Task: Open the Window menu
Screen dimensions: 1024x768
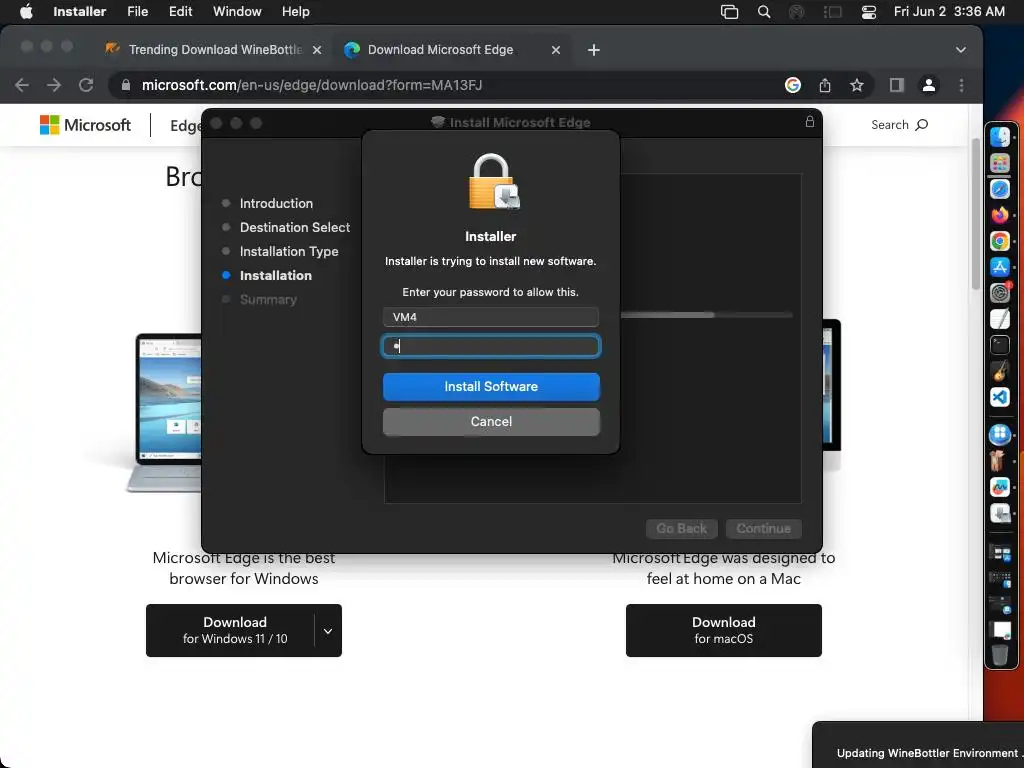Action: (237, 12)
